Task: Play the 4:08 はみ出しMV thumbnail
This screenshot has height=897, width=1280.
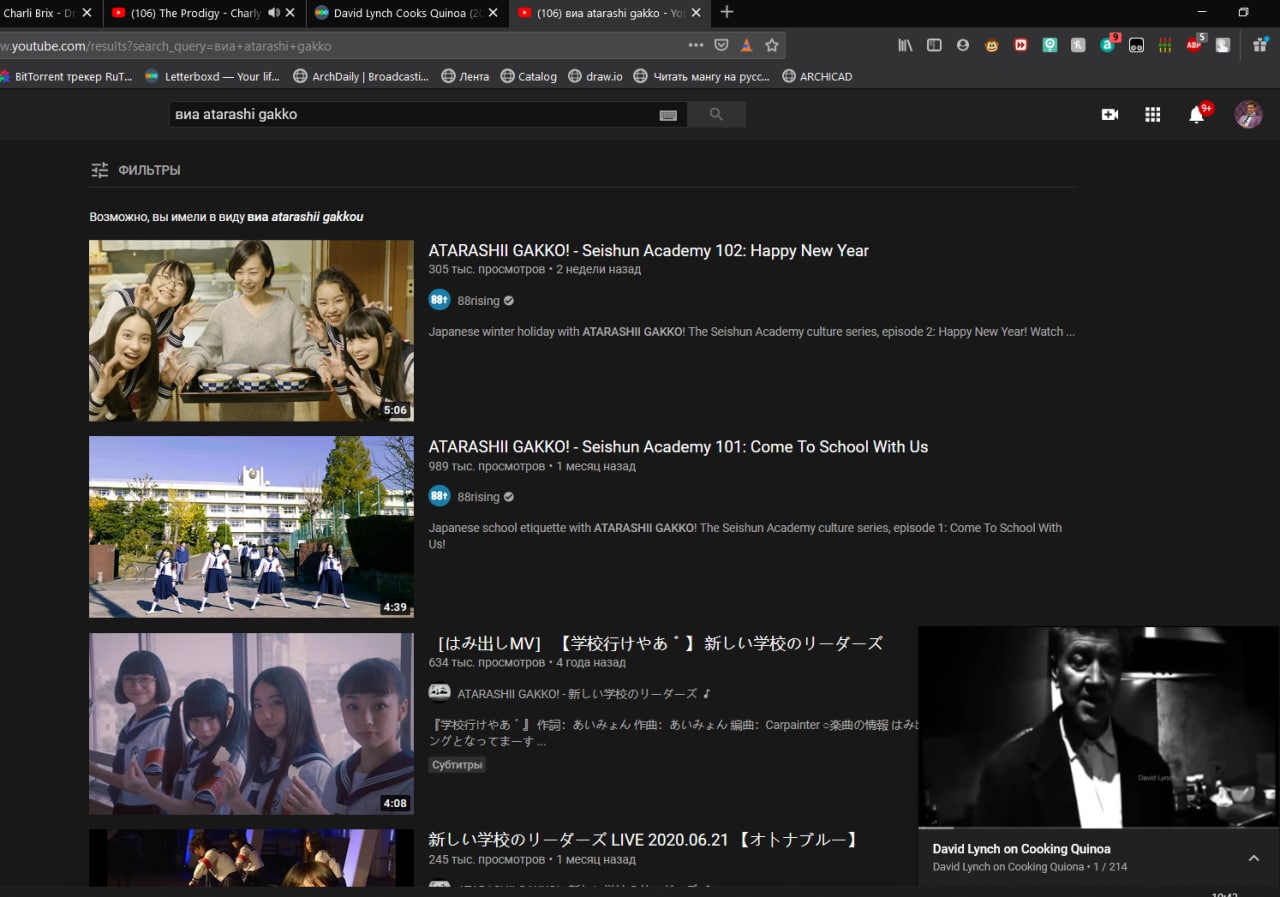Action: point(251,723)
